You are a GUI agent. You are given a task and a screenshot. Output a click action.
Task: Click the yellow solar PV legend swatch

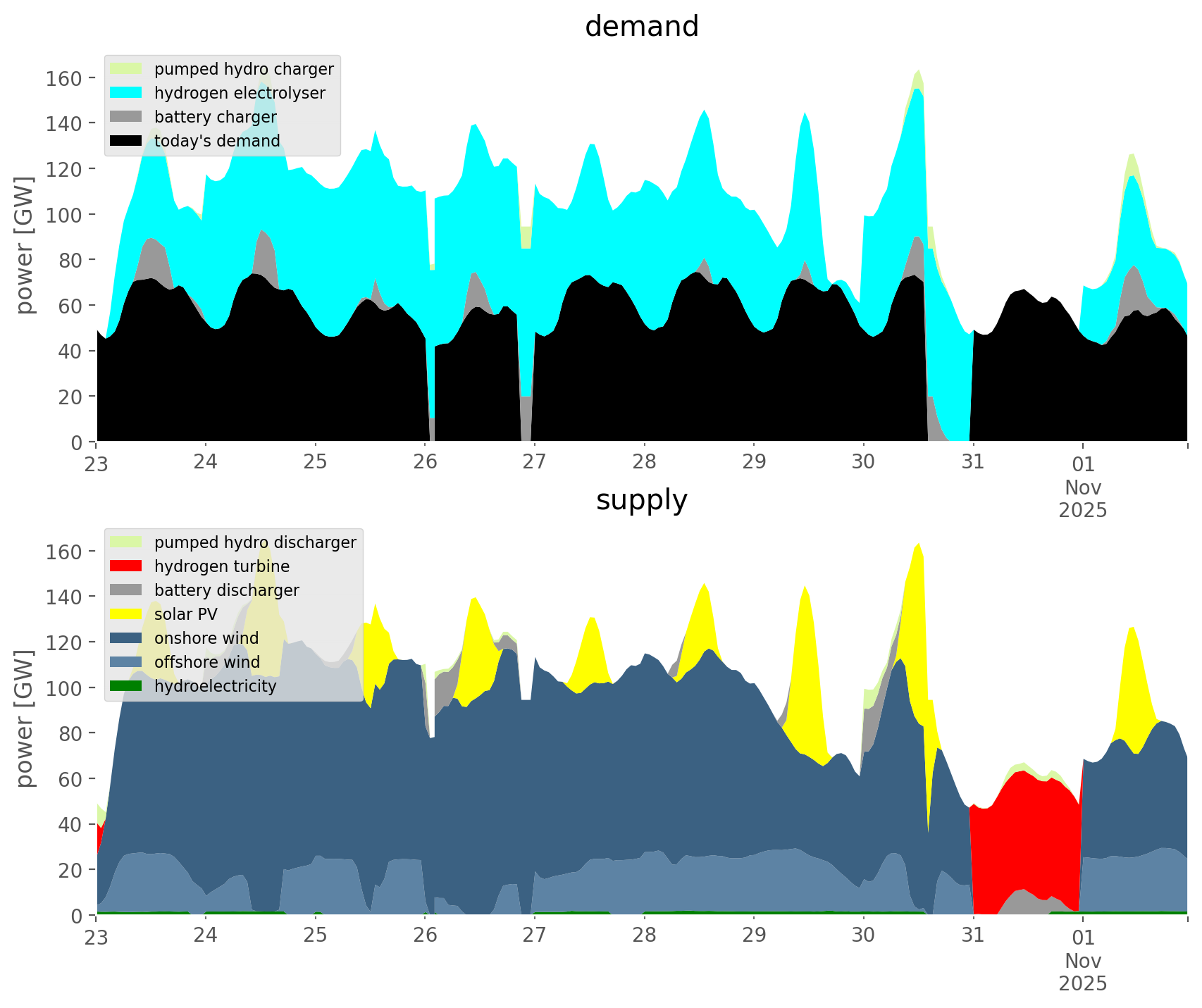(x=126, y=614)
